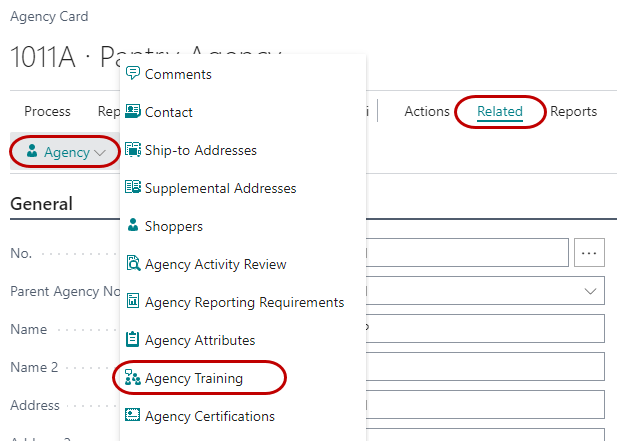Select the Actions tab

tap(427, 111)
